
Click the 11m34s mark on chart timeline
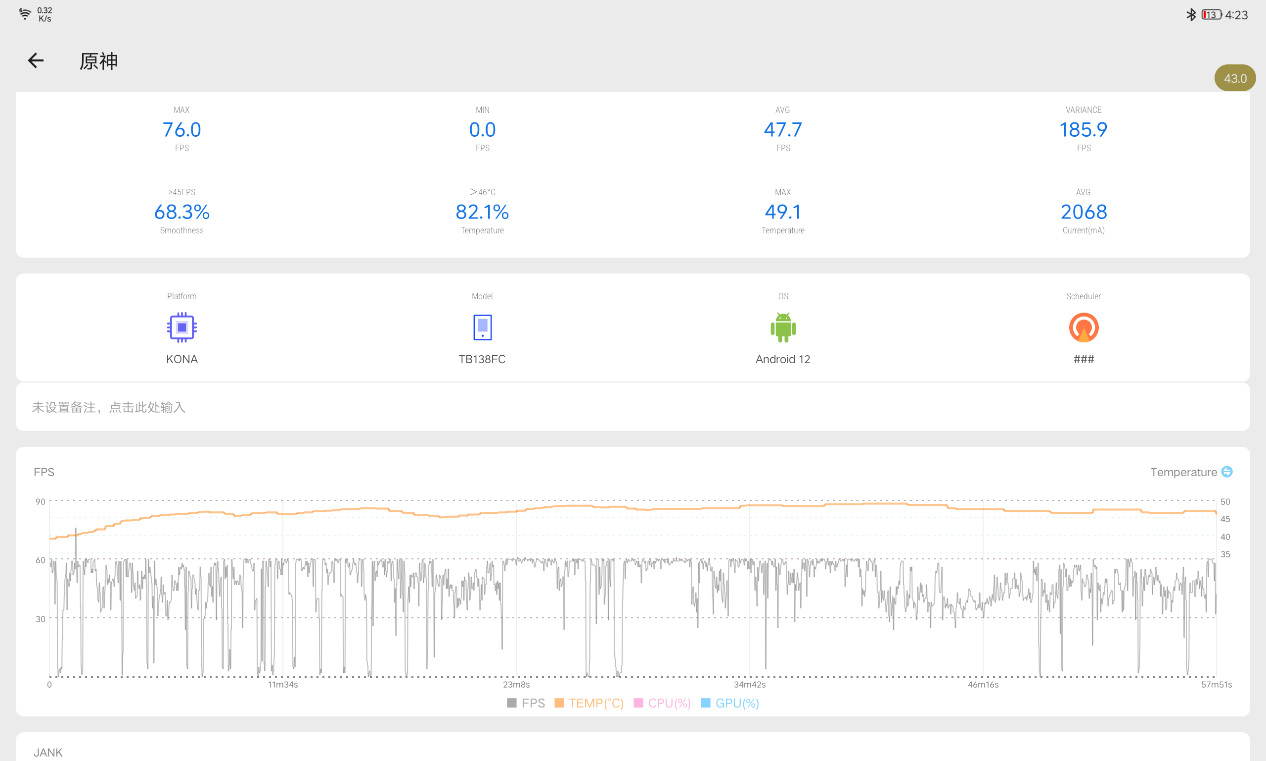(283, 685)
